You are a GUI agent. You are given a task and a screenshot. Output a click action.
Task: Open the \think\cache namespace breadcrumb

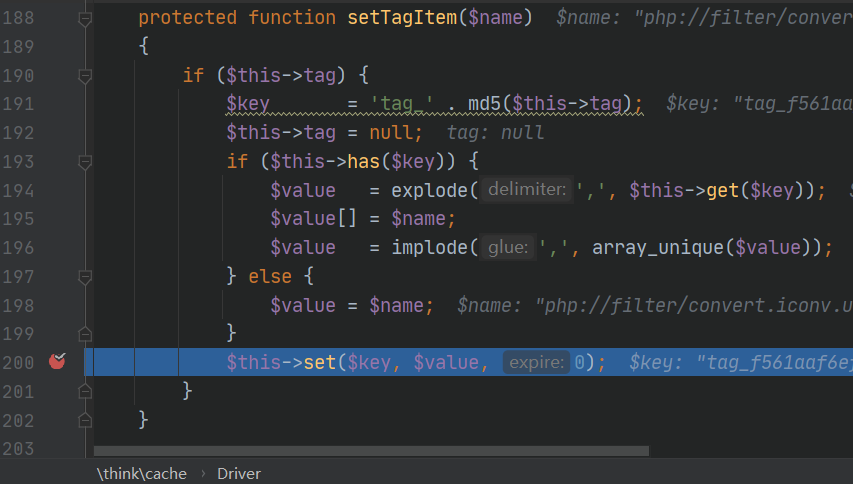pyautogui.click(x=141, y=474)
